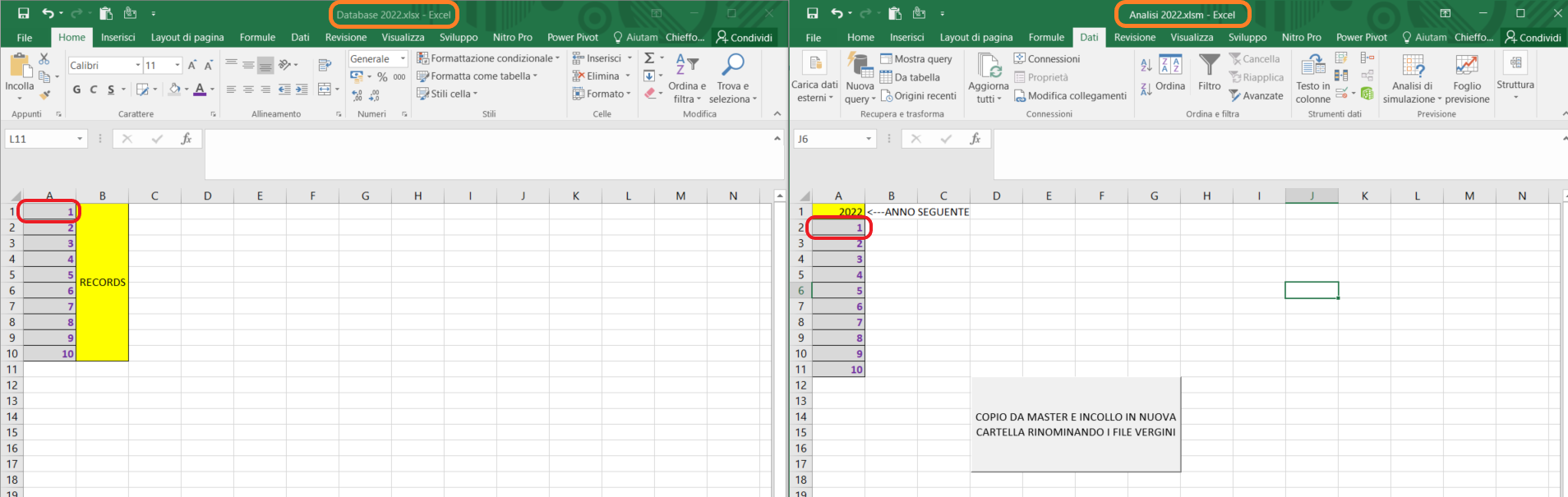
Task: Select the yellow RECORDS cell
Action: (102, 283)
